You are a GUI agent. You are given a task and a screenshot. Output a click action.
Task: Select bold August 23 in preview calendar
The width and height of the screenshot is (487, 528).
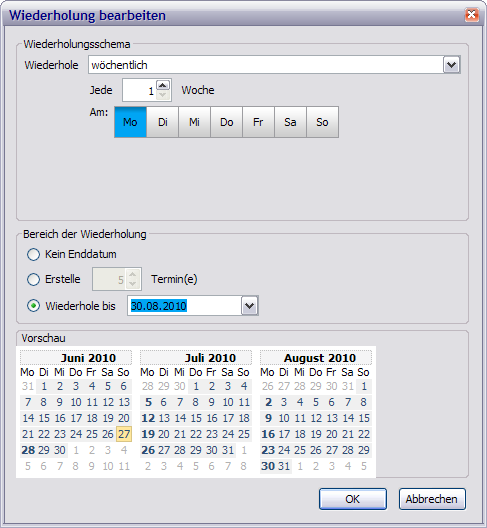point(268,450)
